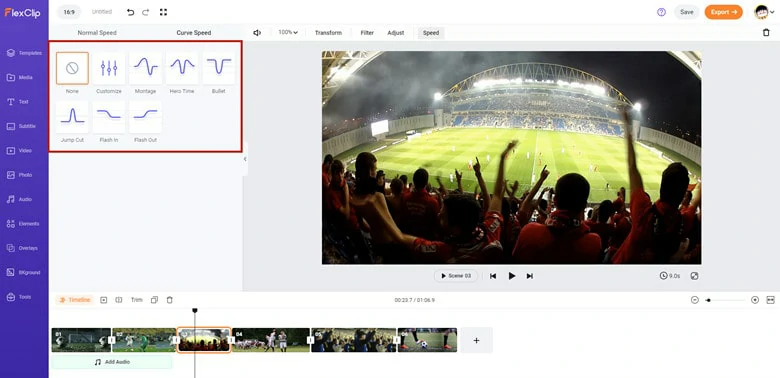Select the None speed curve option

pyautogui.click(x=72, y=68)
